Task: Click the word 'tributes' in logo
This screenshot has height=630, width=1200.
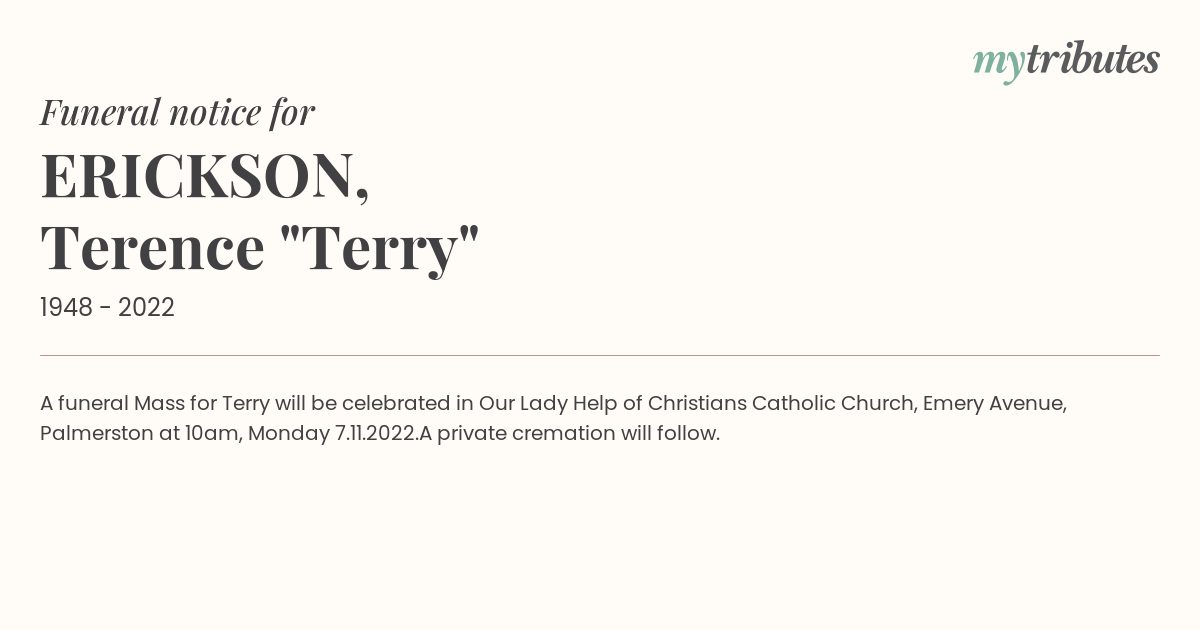Action: click(x=1093, y=59)
